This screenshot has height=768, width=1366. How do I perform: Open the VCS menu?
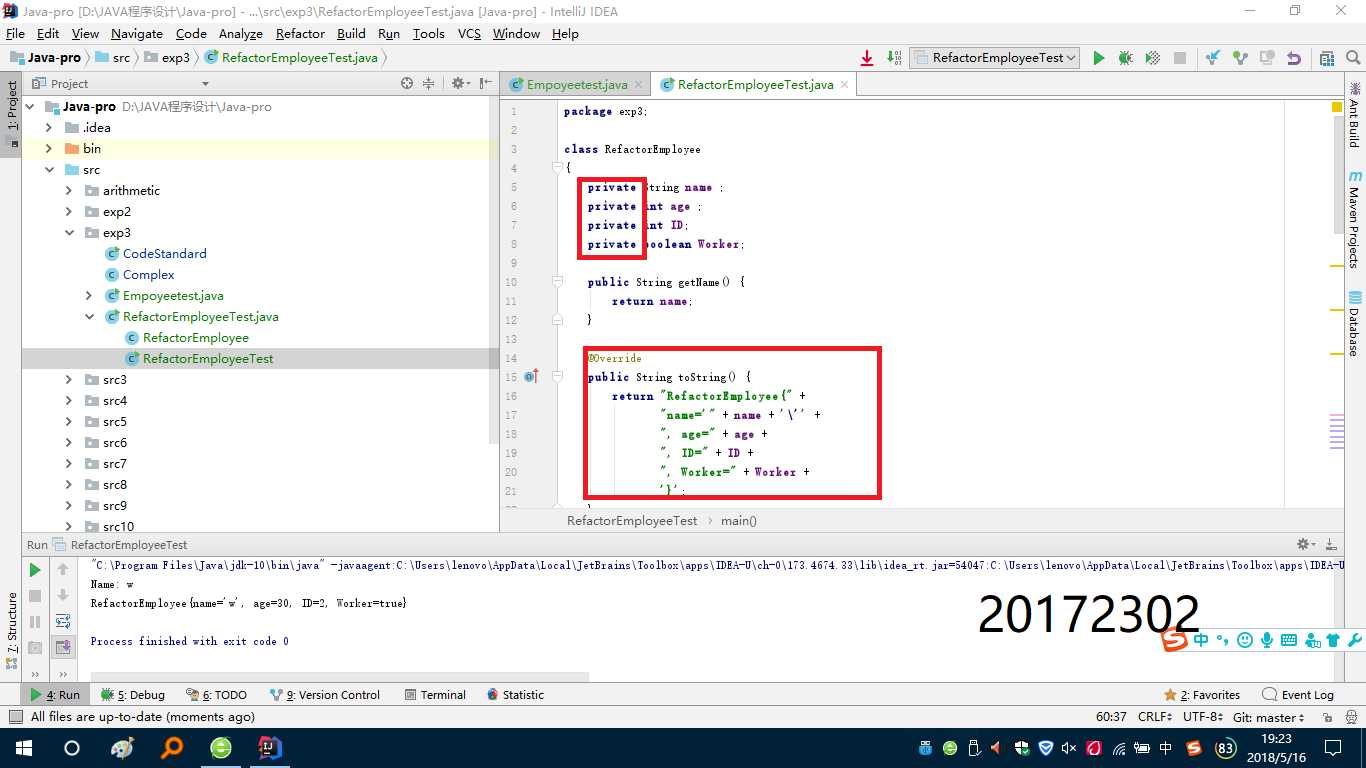[x=469, y=33]
